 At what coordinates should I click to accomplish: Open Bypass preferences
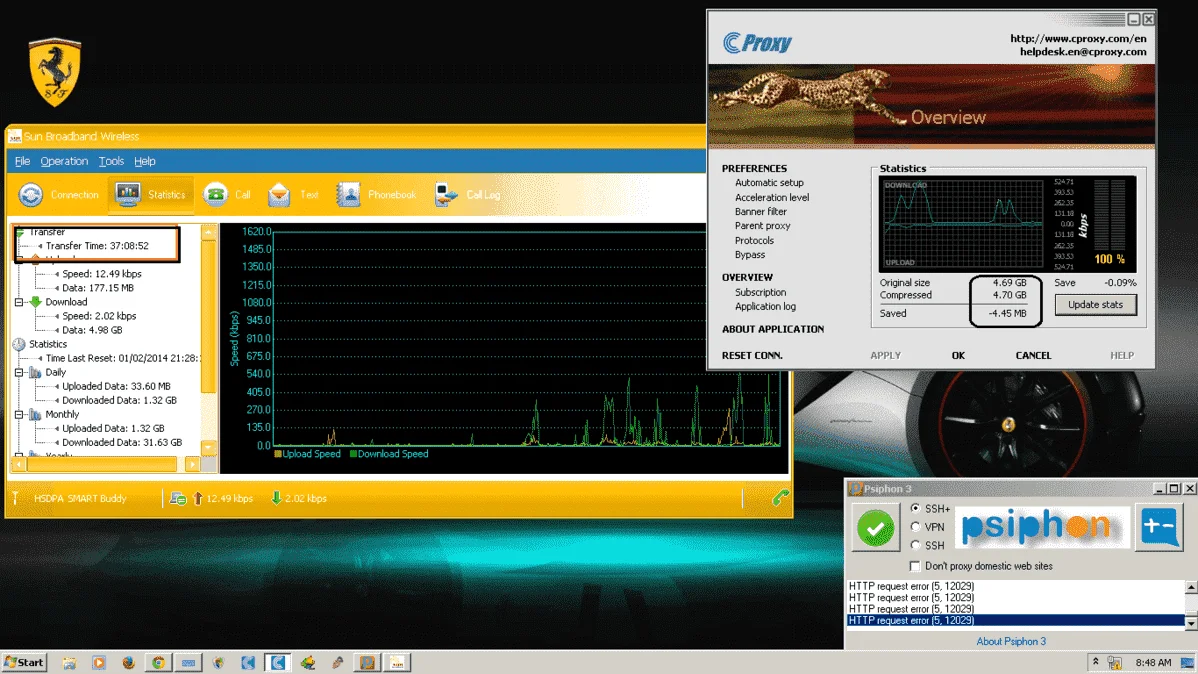tap(750, 254)
